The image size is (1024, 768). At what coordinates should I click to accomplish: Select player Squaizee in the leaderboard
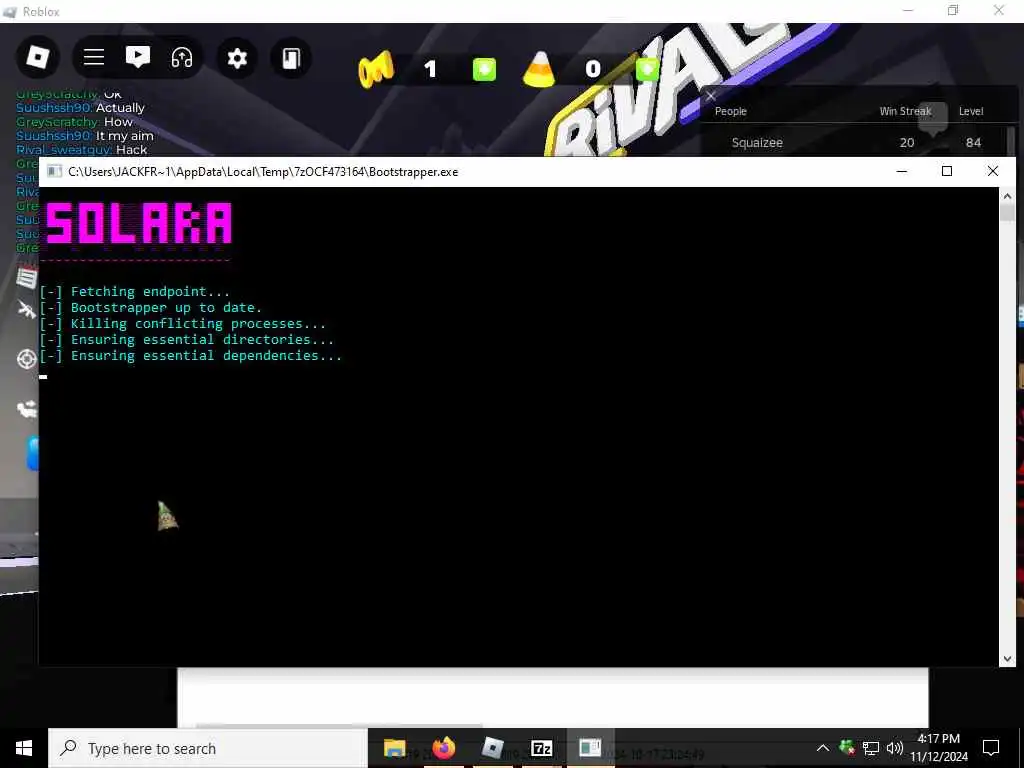(757, 142)
